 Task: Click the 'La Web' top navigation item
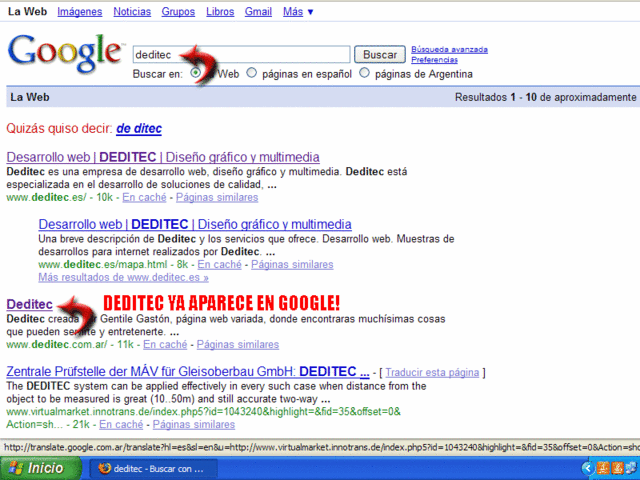coord(27,12)
